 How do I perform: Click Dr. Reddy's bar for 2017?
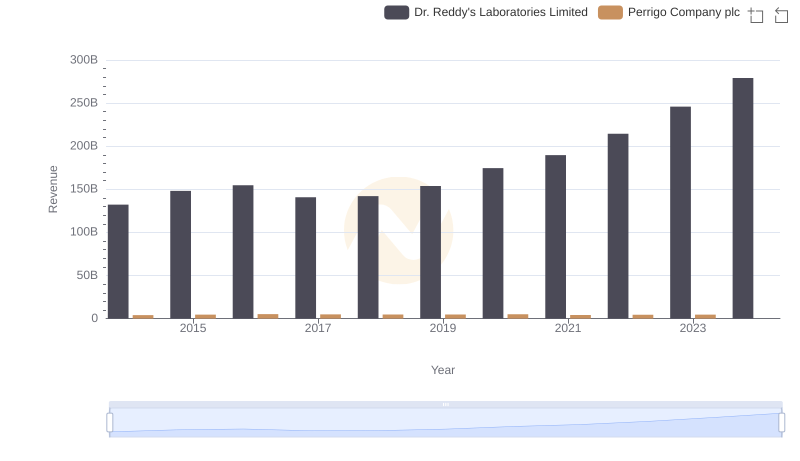pos(306,258)
